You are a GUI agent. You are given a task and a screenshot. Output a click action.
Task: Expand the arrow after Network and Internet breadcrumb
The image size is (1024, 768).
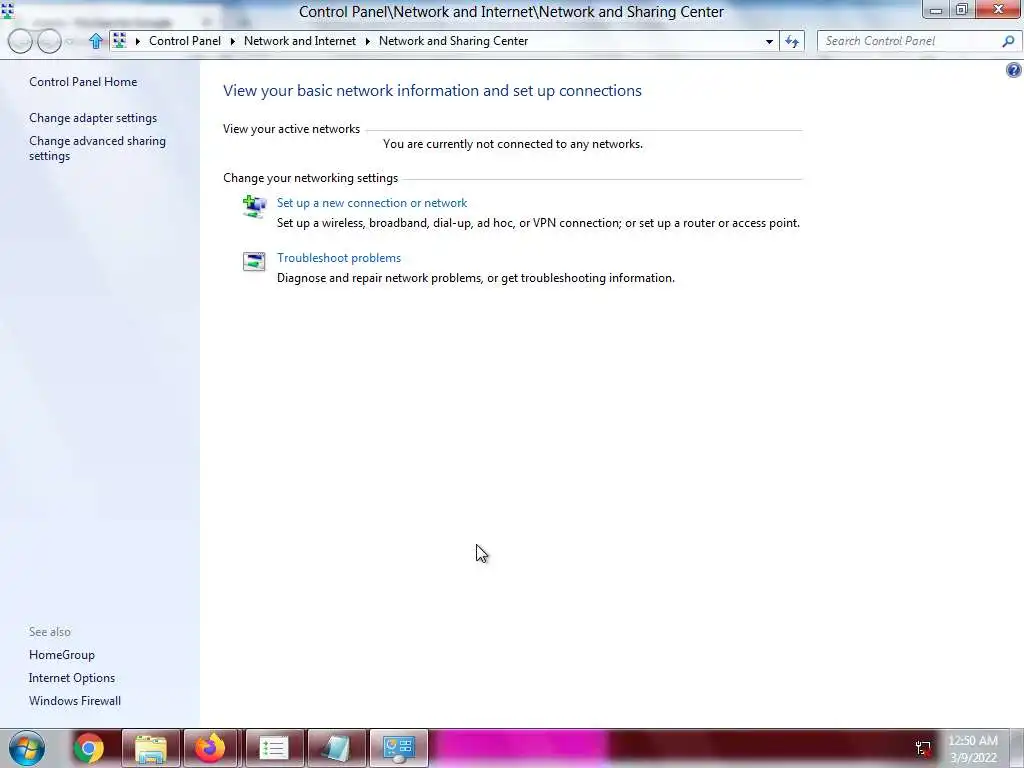pos(368,41)
